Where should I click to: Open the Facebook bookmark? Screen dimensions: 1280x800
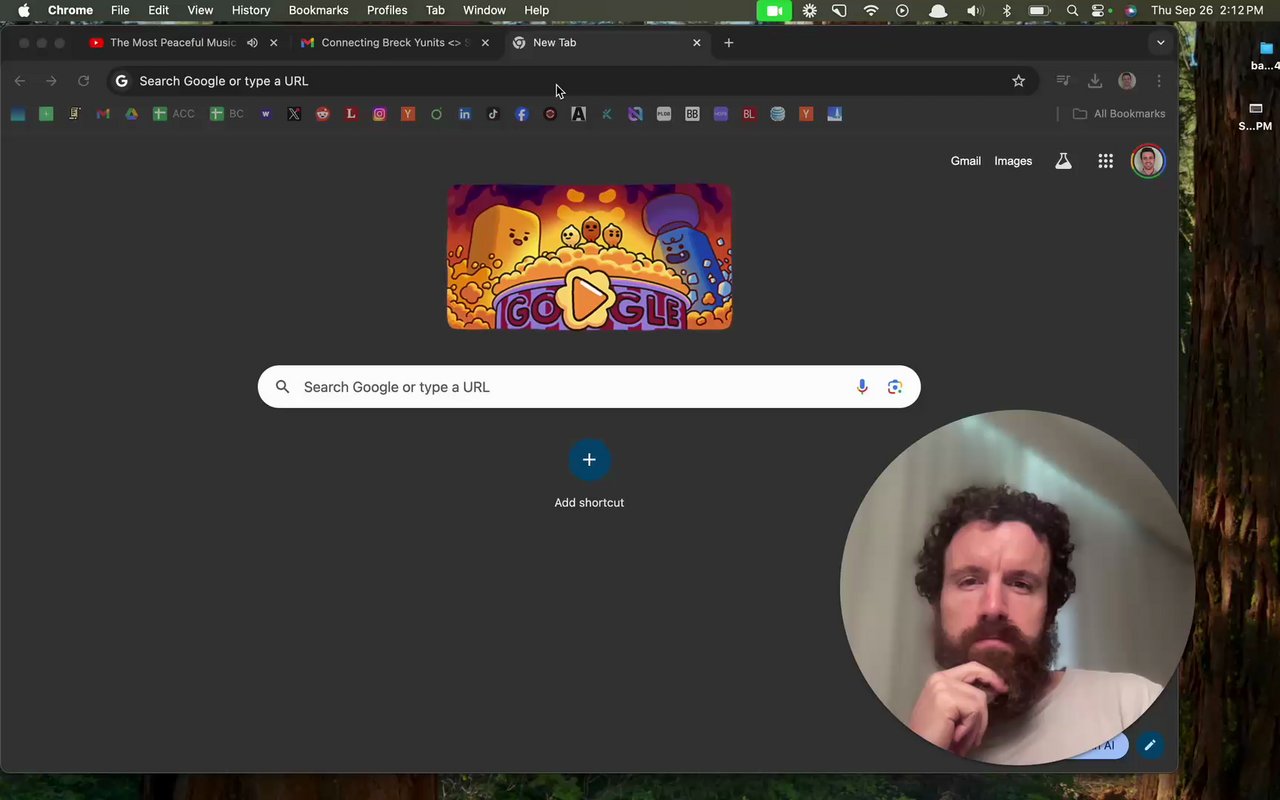click(x=521, y=114)
